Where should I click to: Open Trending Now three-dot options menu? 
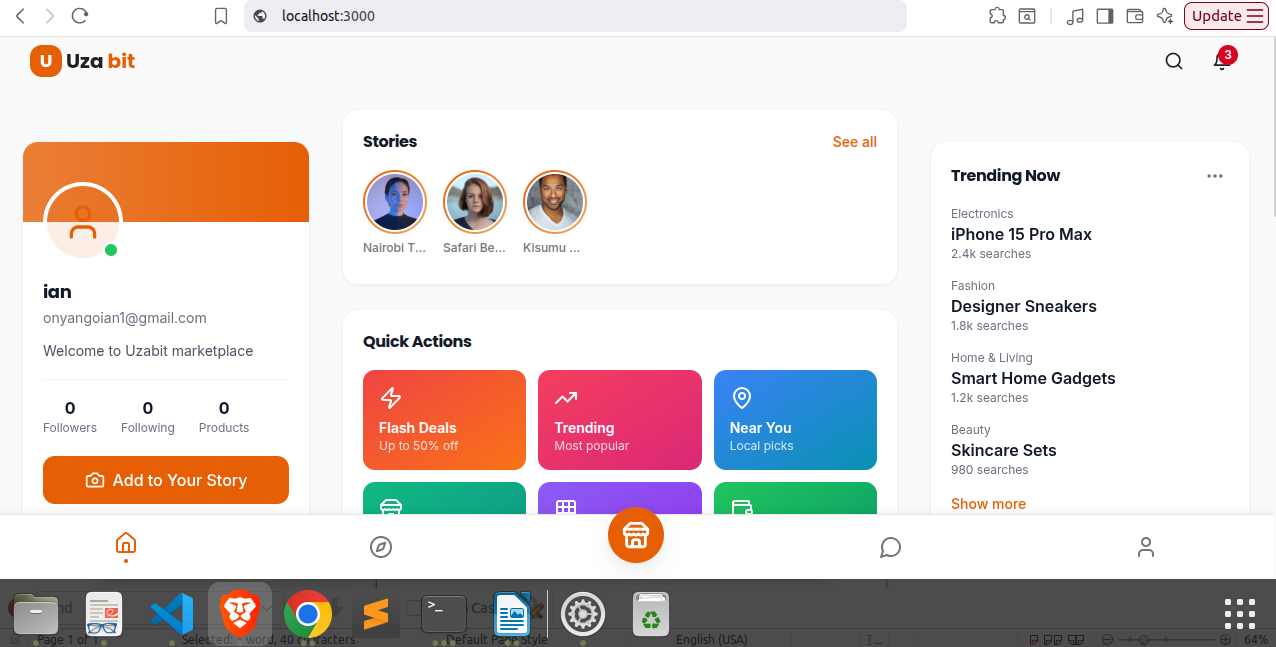[1214, 176]
